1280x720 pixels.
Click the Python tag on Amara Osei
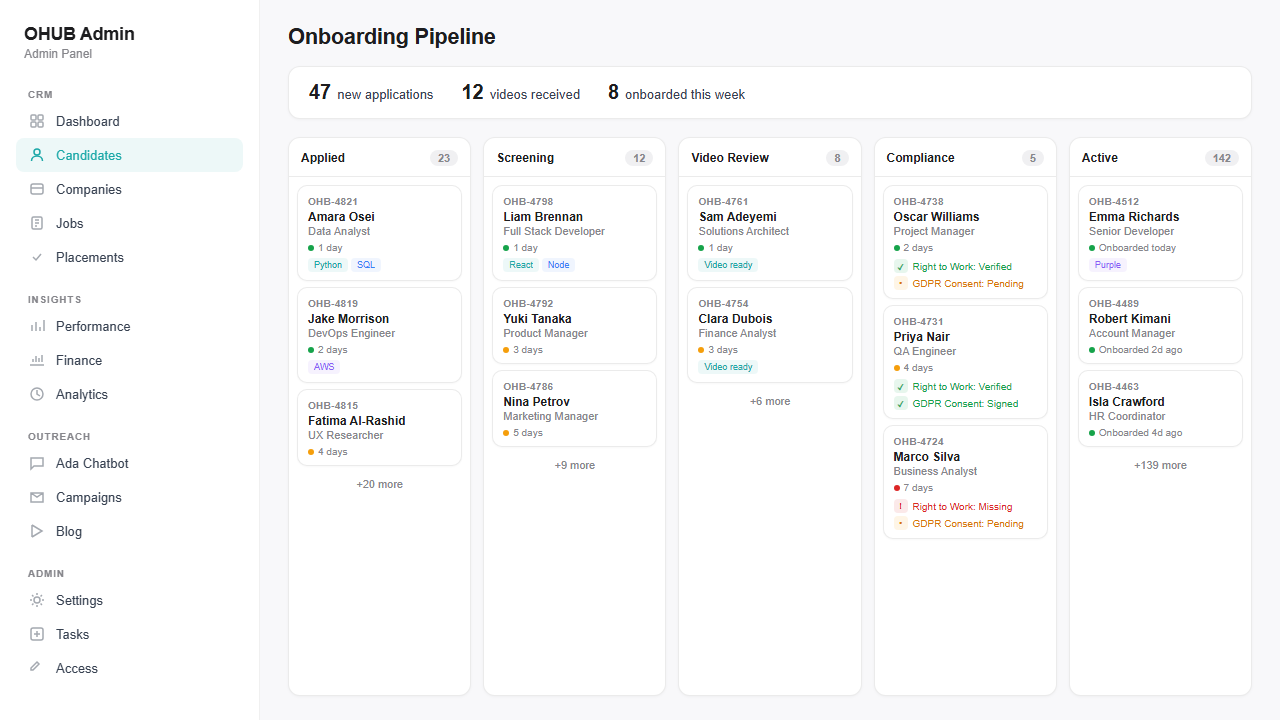point(328,265)
